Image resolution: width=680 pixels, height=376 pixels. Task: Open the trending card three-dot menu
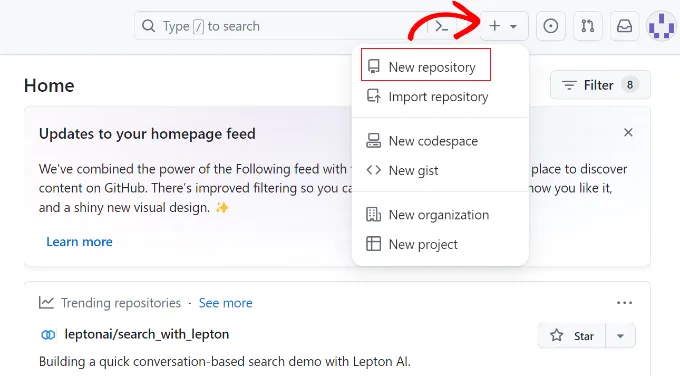point(624,303)
